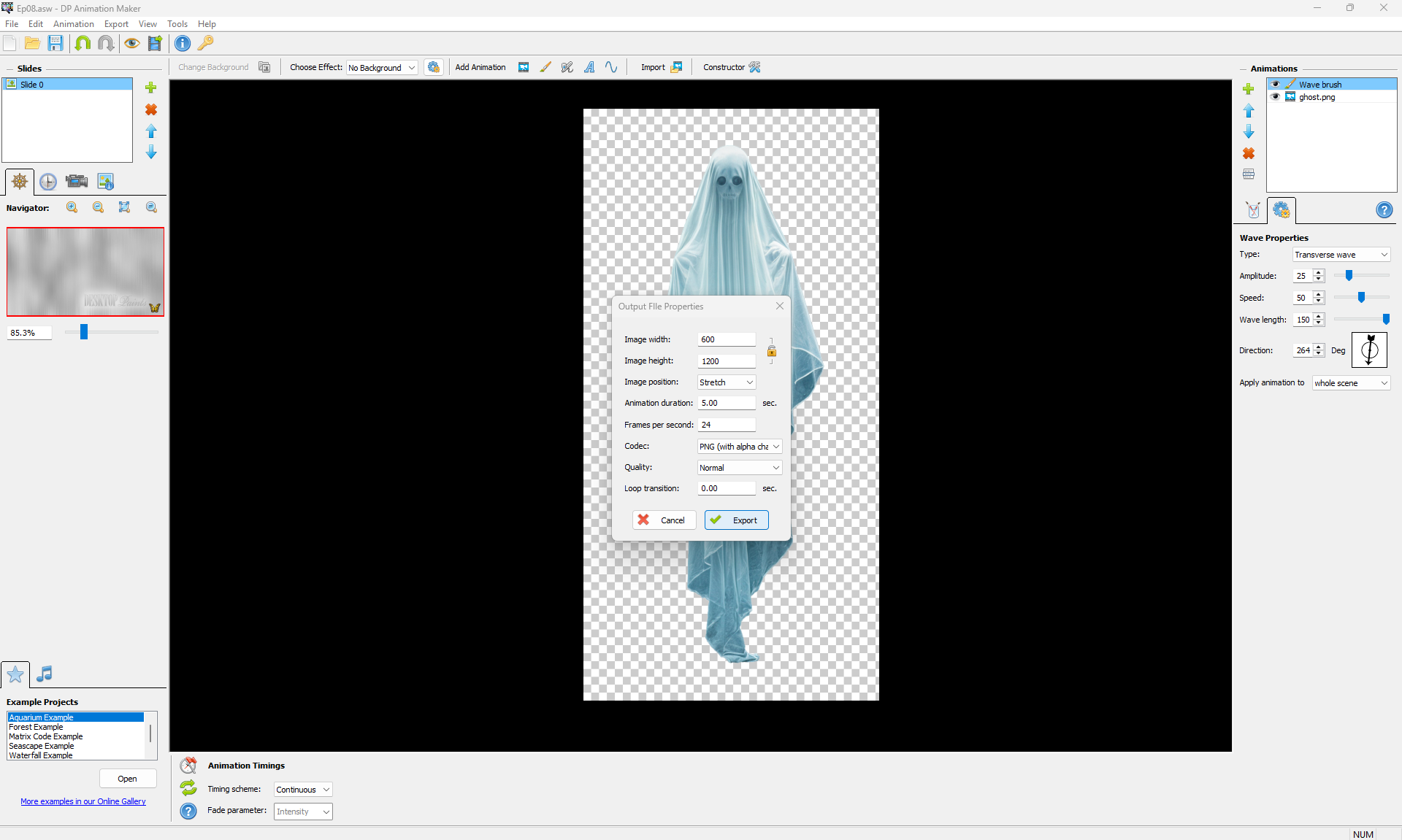Toggle visibility of Wave brush animation

[x=1276, y=85]
